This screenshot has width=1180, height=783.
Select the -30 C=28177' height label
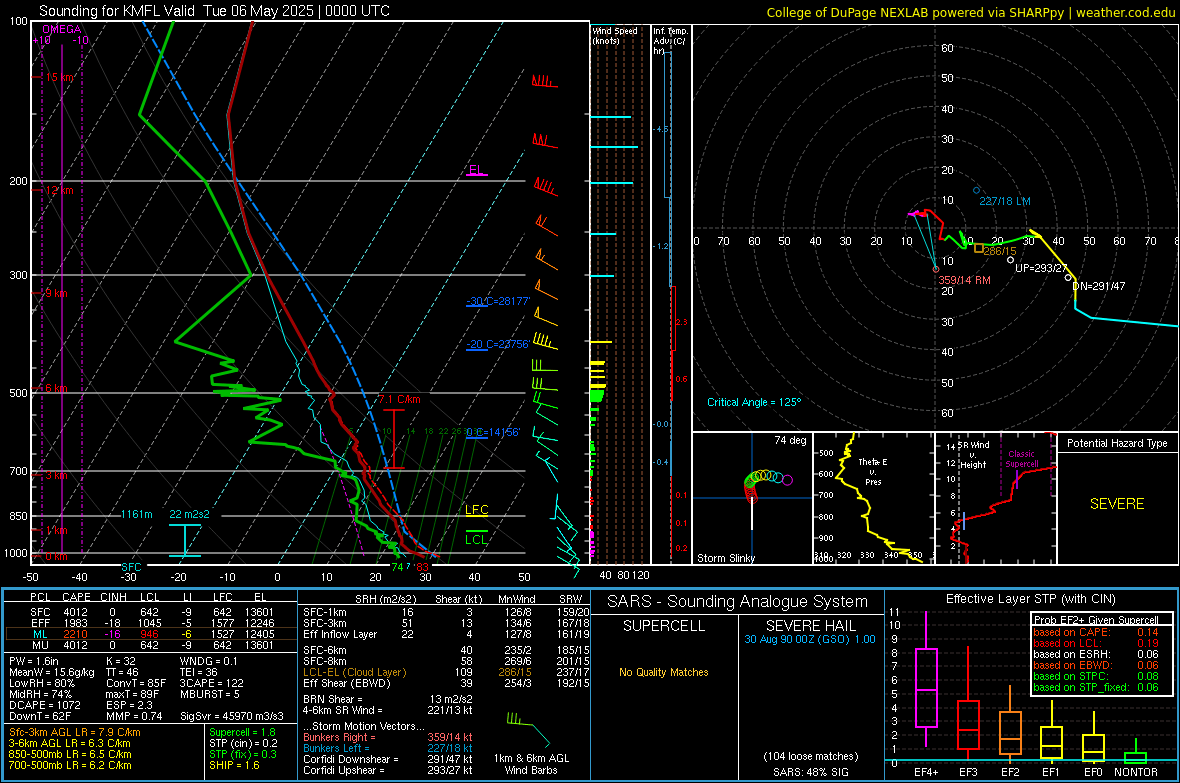pyautogui.click(x=498, y=301)
